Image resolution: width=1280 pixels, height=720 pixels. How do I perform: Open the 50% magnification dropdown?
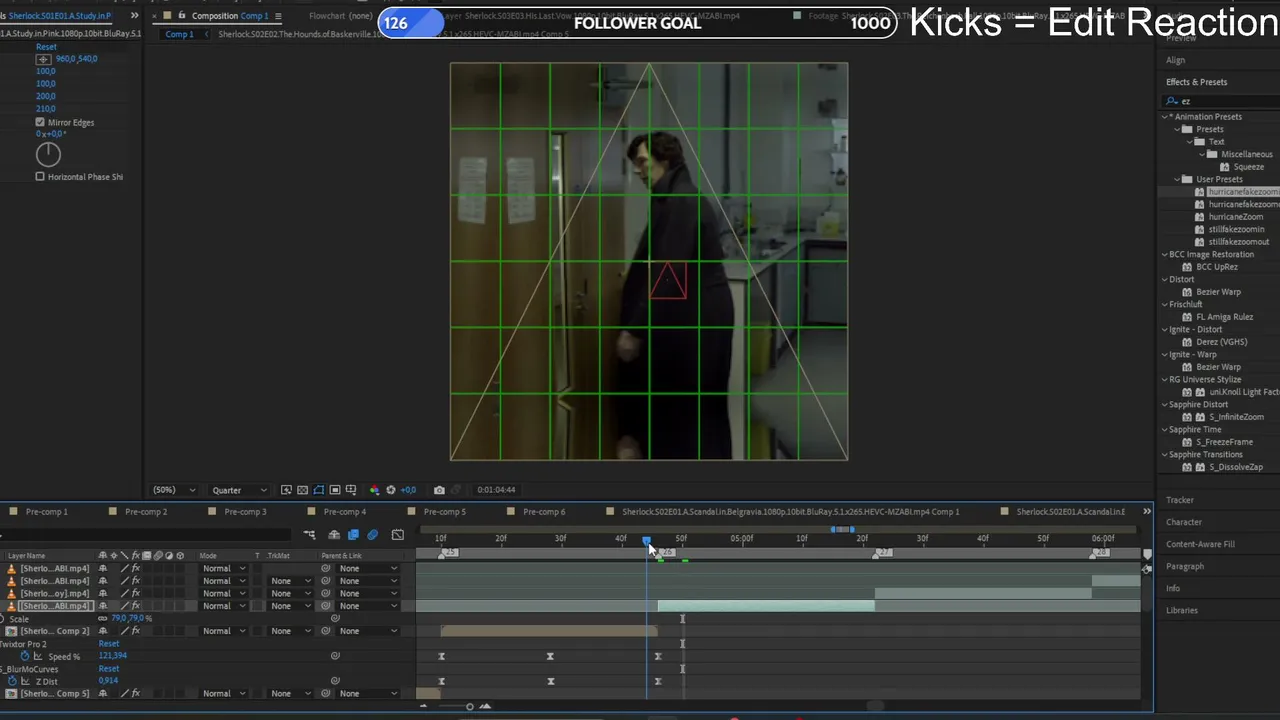pyautogui.click(x=173, y=490)
